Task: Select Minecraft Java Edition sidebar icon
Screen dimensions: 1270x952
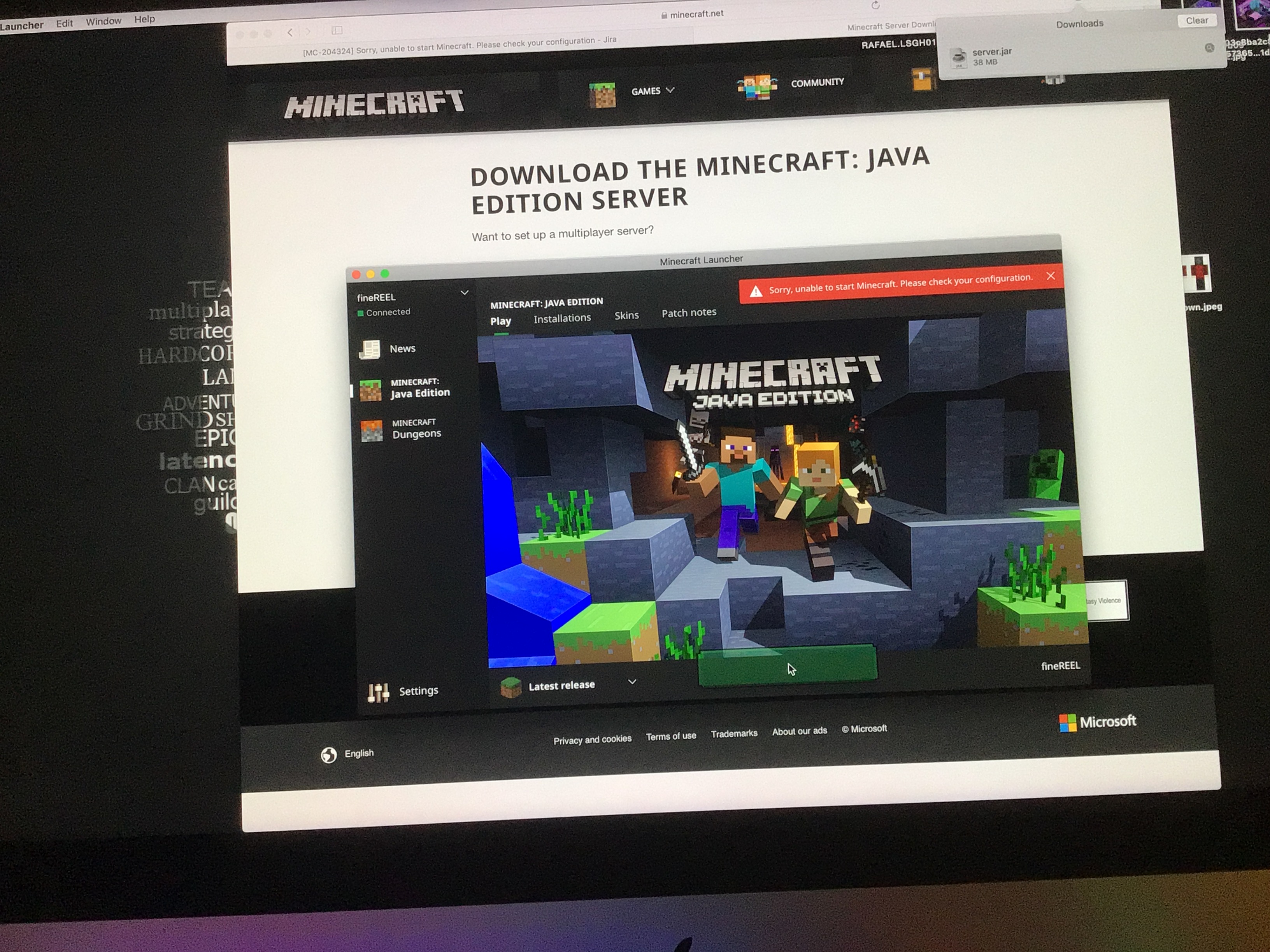Action: pos(370,390)
